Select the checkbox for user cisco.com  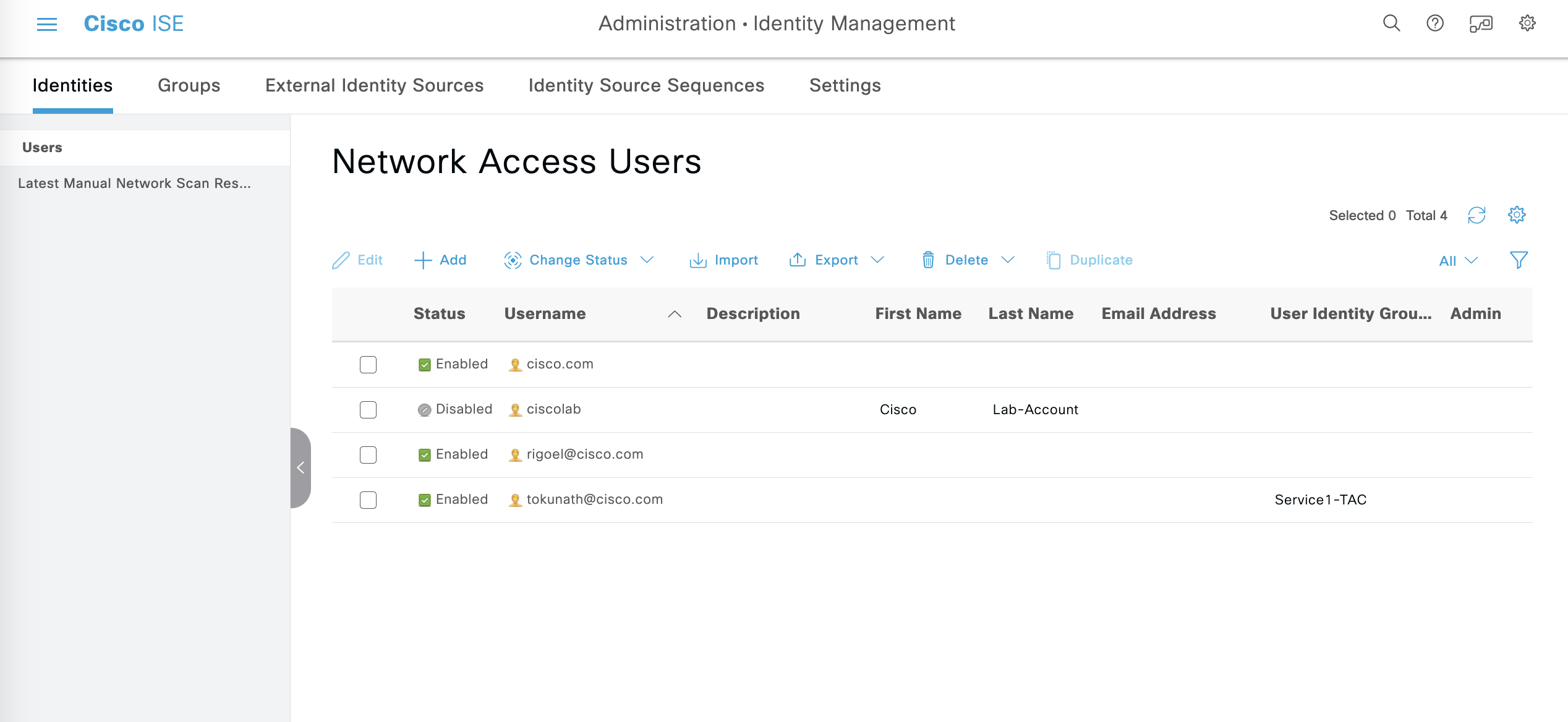point(368,364)
